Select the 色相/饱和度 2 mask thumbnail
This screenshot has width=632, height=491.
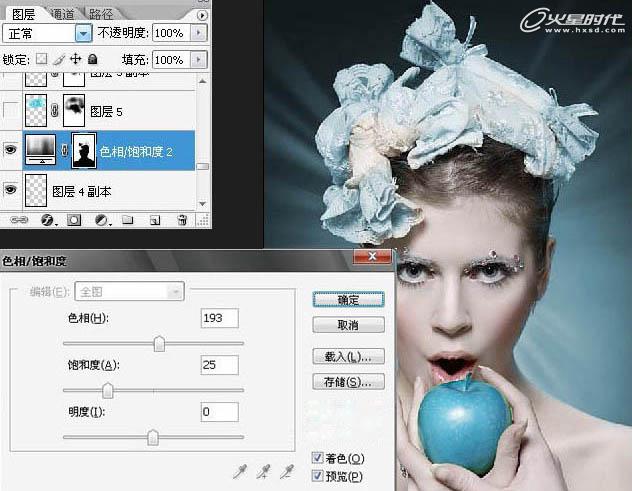pos(84,150)
